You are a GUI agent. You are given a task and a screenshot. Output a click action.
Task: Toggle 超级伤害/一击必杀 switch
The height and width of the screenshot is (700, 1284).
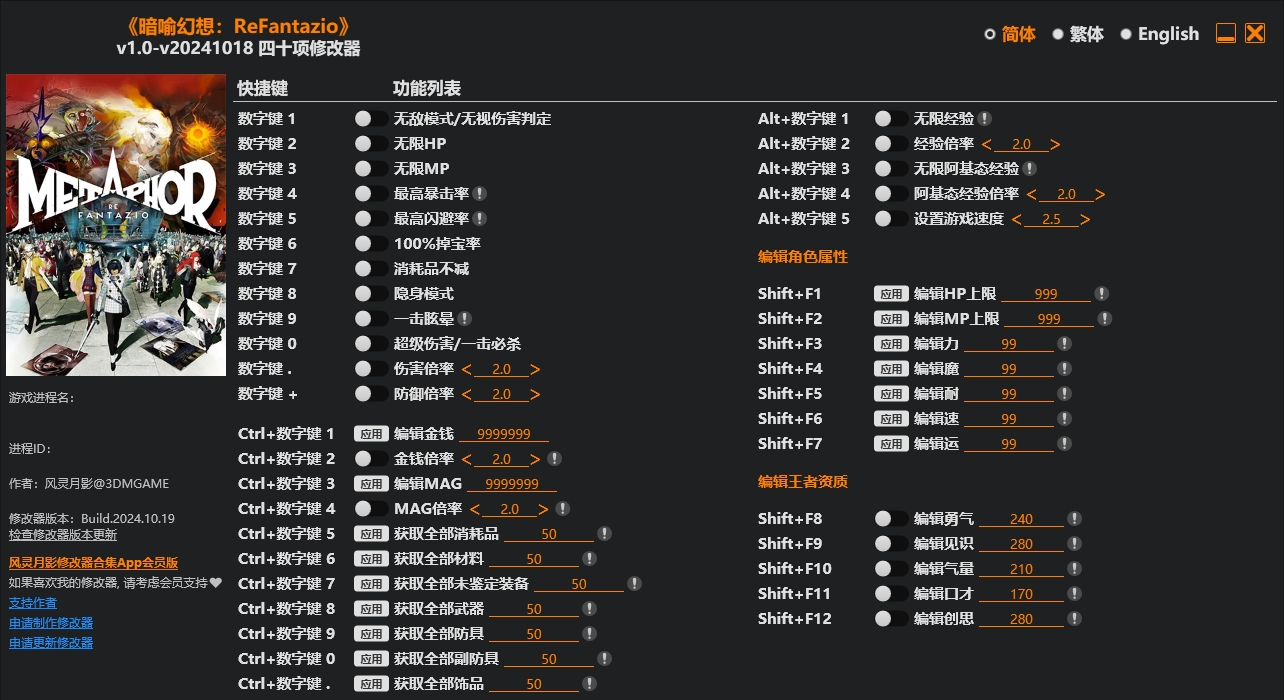click(x=371, y=344)
